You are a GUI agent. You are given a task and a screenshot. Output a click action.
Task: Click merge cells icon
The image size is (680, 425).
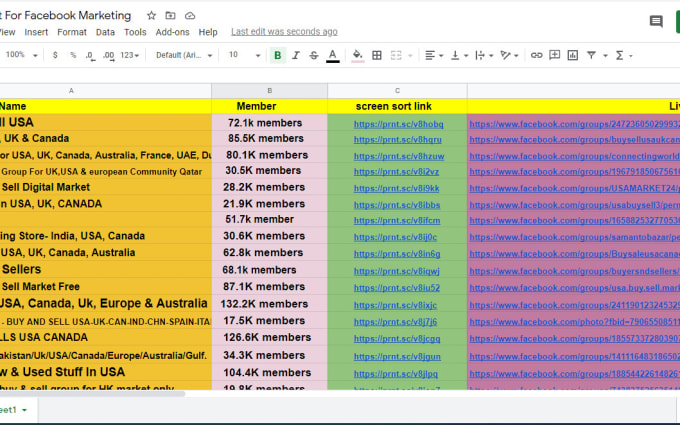click(396, 55)
